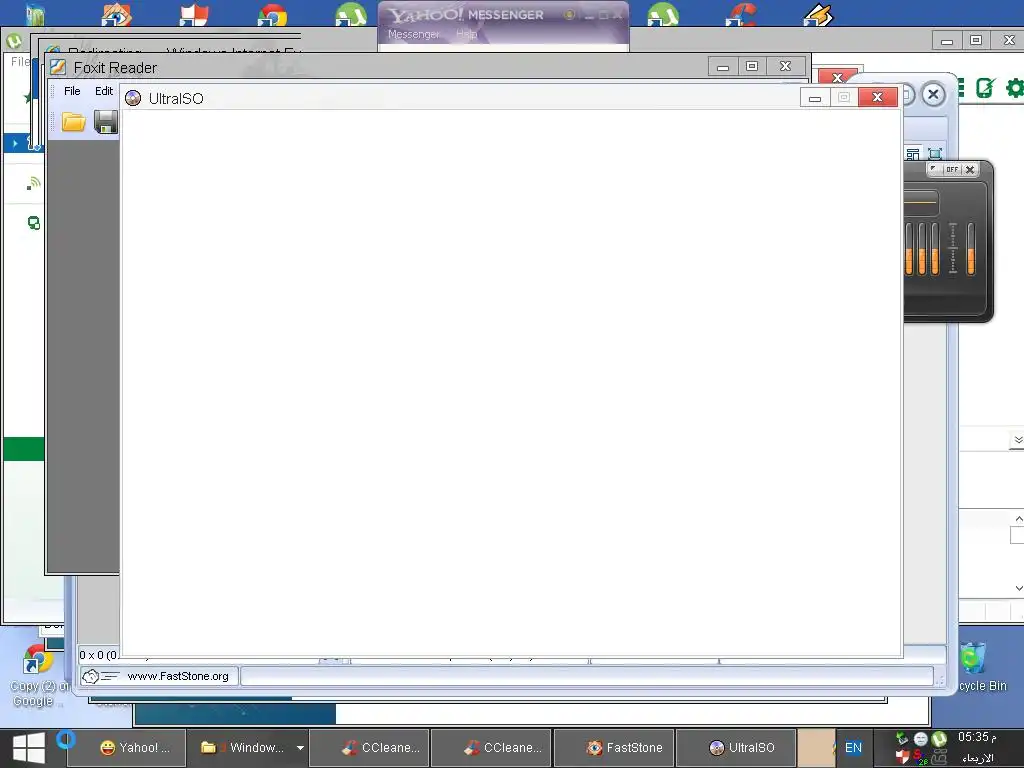
Task: Click the uTorrent title bar logo icon
Action: coord(14,41)
